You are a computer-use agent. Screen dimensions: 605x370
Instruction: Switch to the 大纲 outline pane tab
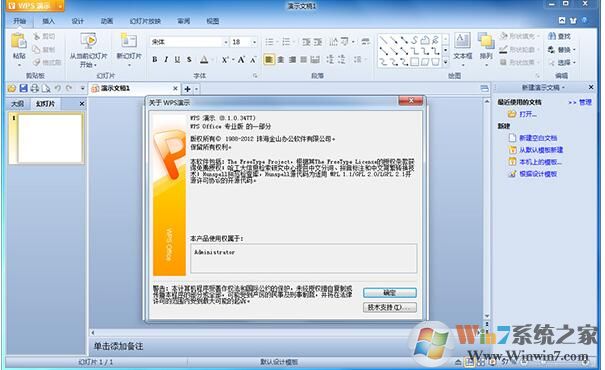(x=17, y=103)
